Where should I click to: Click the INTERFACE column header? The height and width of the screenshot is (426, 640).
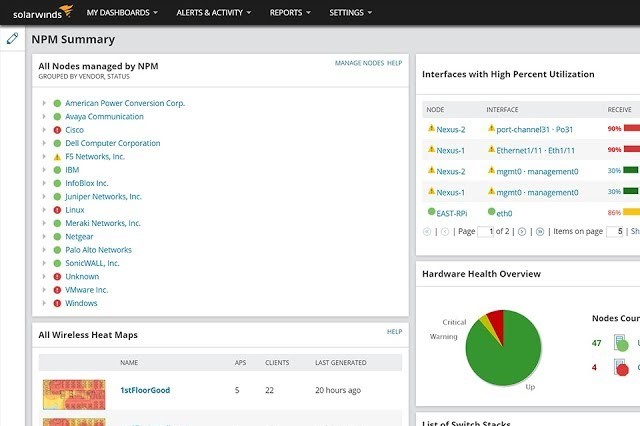click(x=502, y=110)
